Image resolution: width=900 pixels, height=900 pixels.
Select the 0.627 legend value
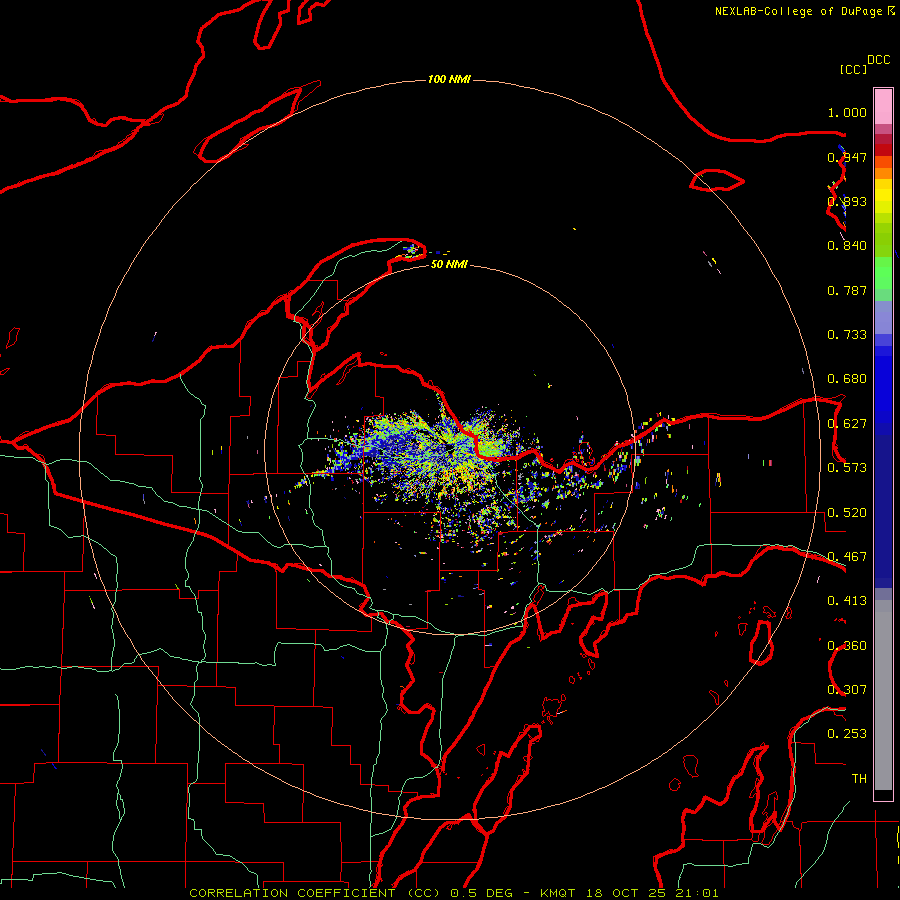coord(847,424)
